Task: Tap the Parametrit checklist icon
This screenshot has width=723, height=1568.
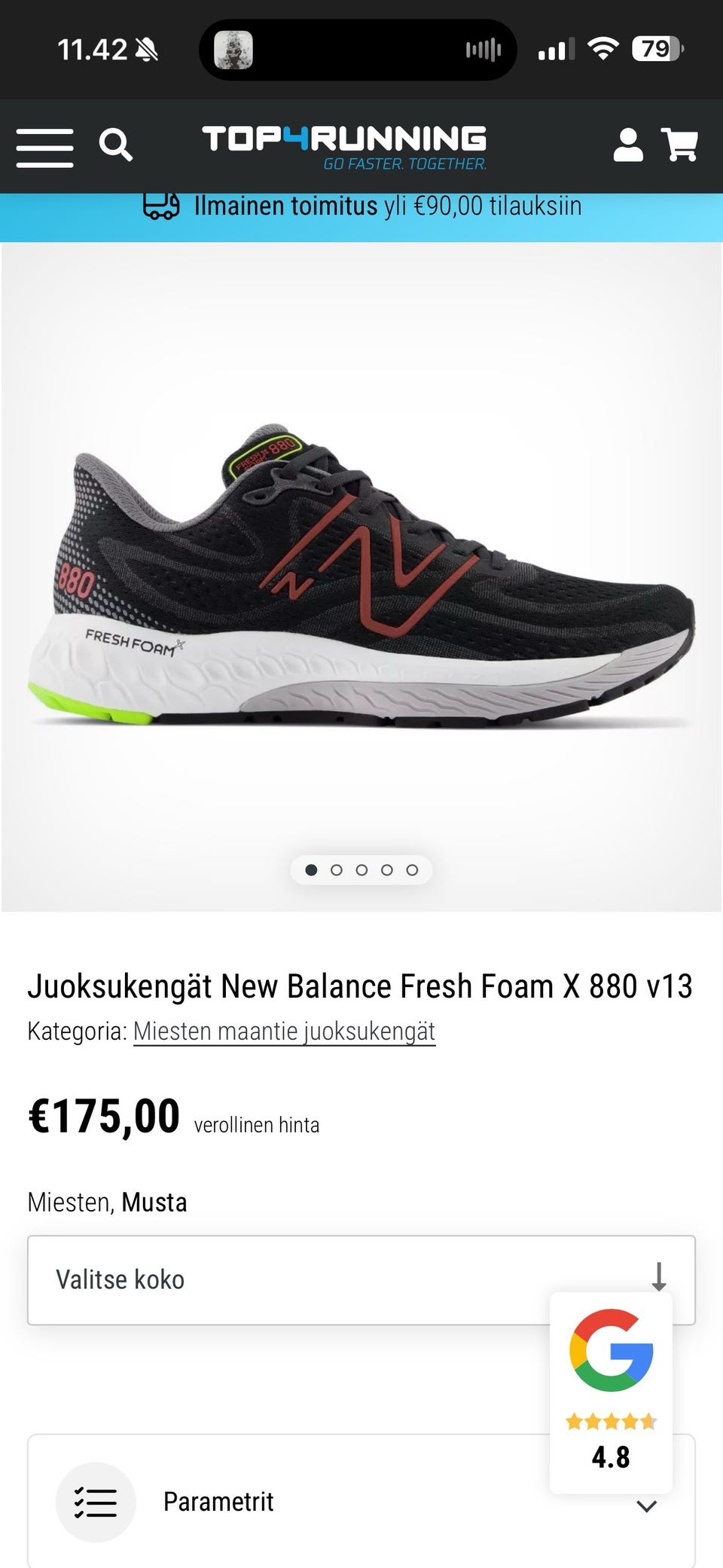Action: [96, 1502]
